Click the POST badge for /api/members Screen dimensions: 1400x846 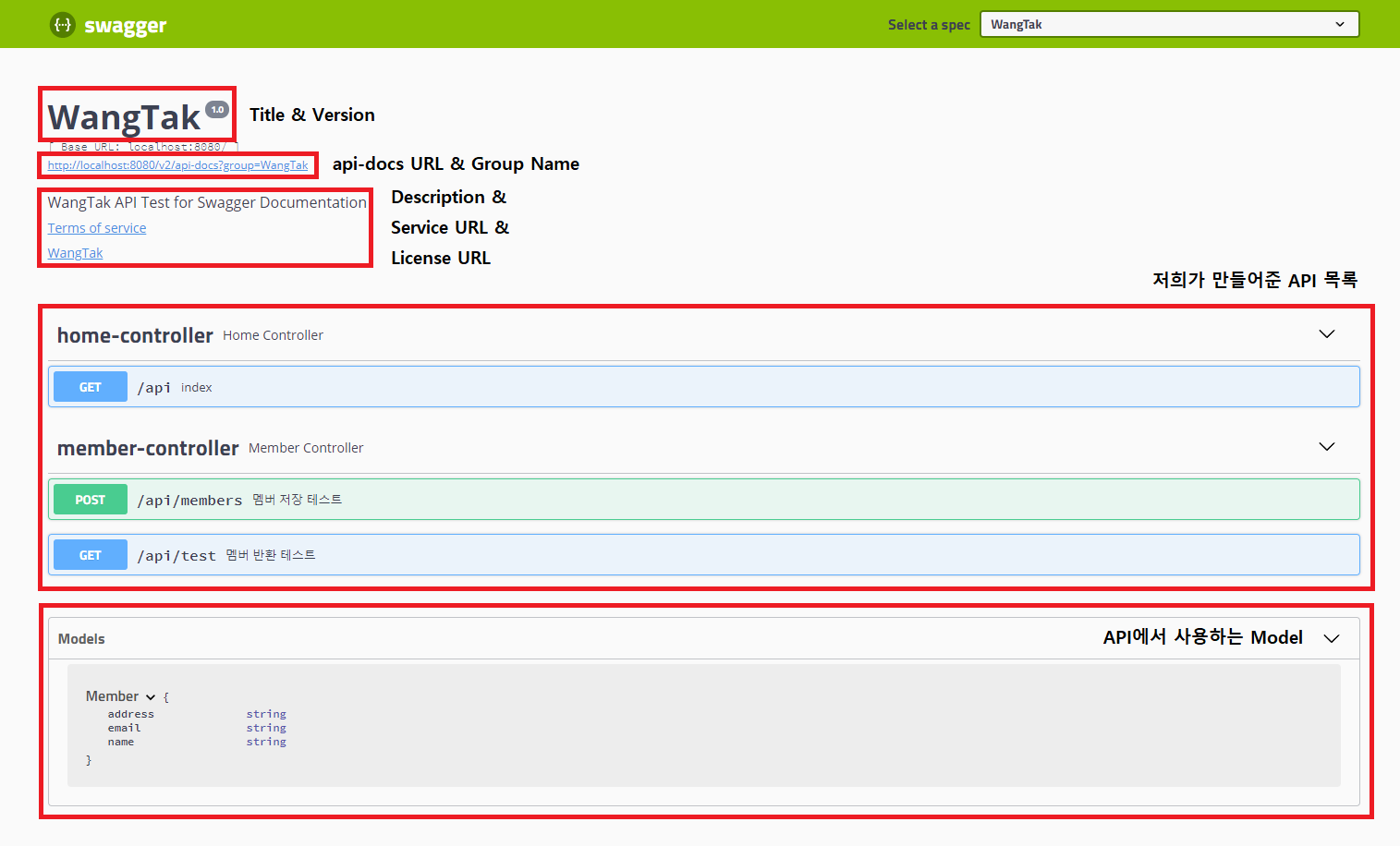coord(91,500)
